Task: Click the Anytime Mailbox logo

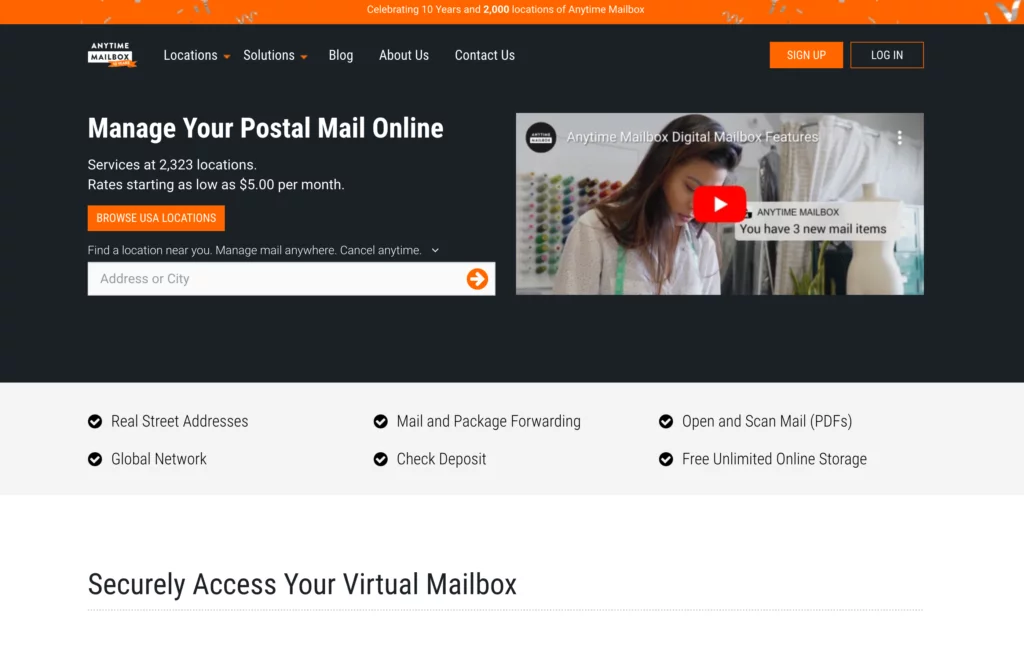Action: click(x=112, y=55)
